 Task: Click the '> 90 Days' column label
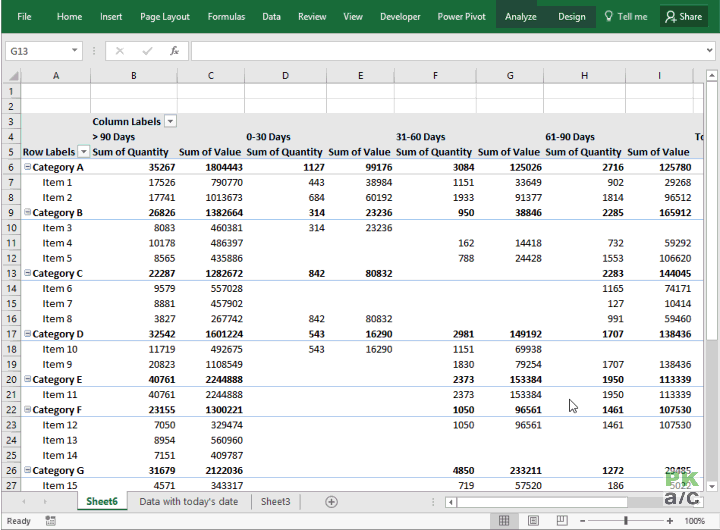[x=113, y=137]
